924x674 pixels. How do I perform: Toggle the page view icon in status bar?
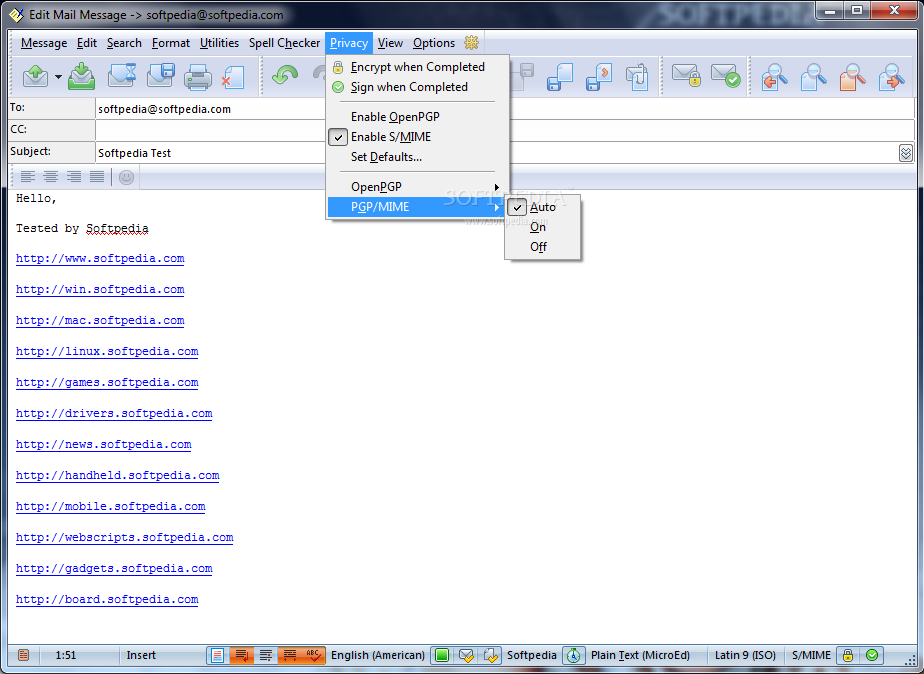(x=217, y=655)
